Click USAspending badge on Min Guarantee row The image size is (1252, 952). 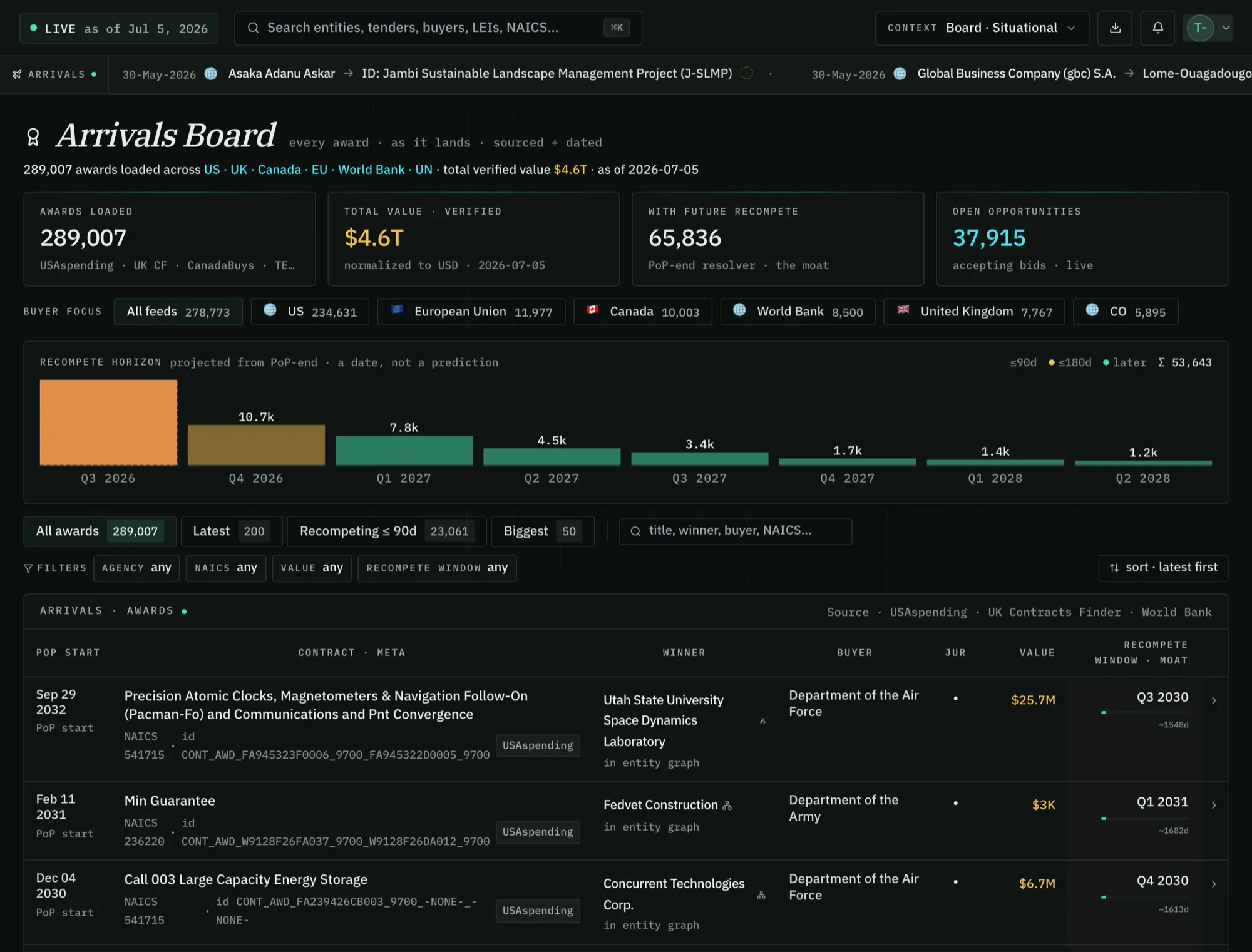538,832
